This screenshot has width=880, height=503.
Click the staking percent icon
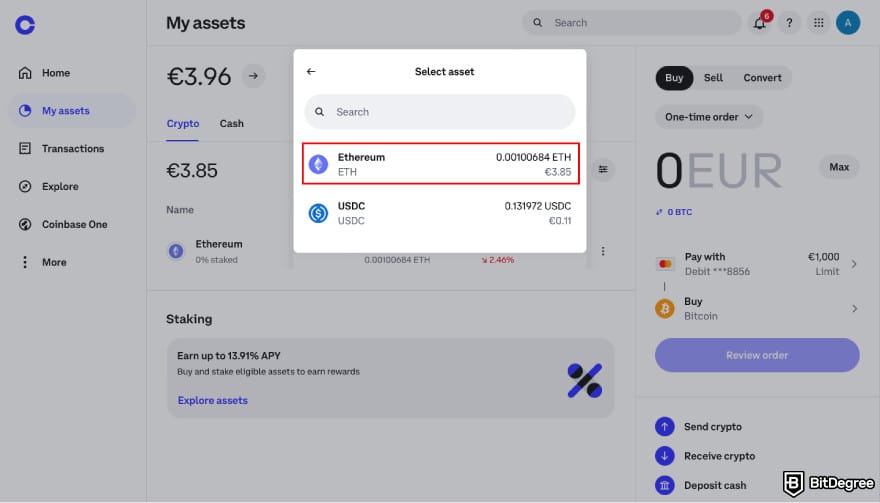tap(584, 381)
